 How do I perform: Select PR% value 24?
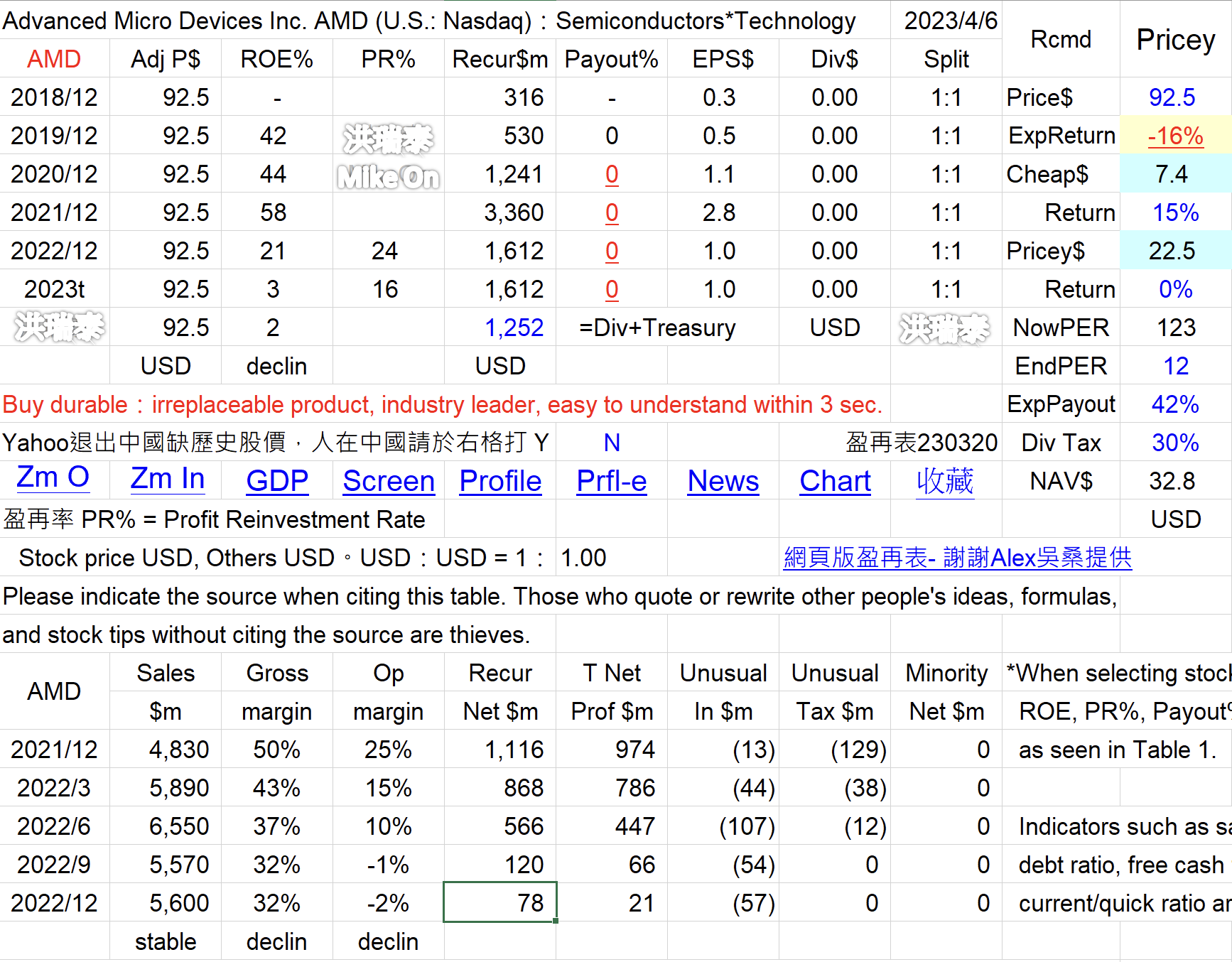pyautogui.click(x=384, y=251)
